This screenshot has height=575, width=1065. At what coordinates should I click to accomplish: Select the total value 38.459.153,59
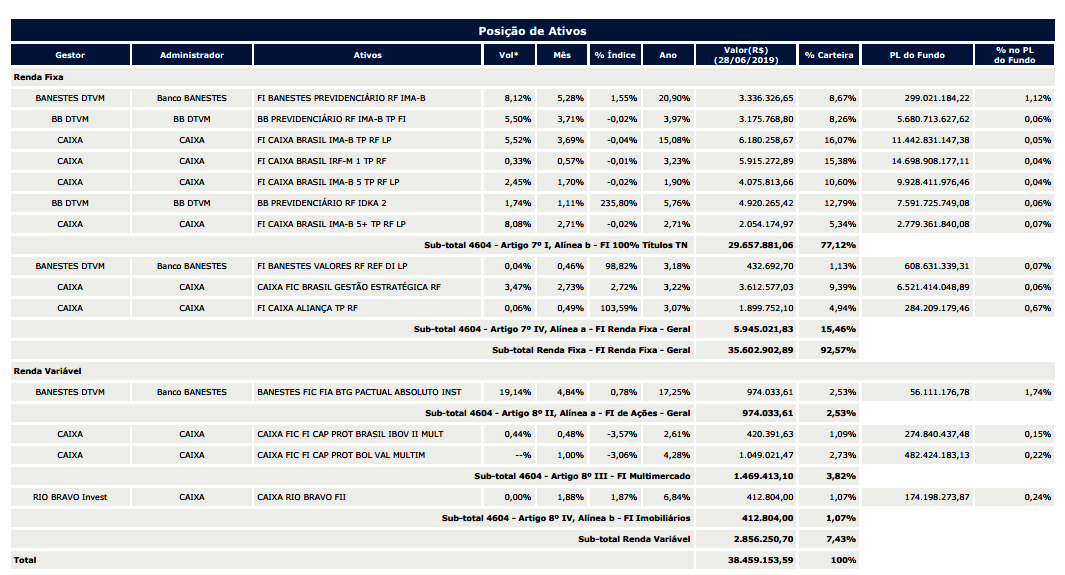tap(761, 560)
